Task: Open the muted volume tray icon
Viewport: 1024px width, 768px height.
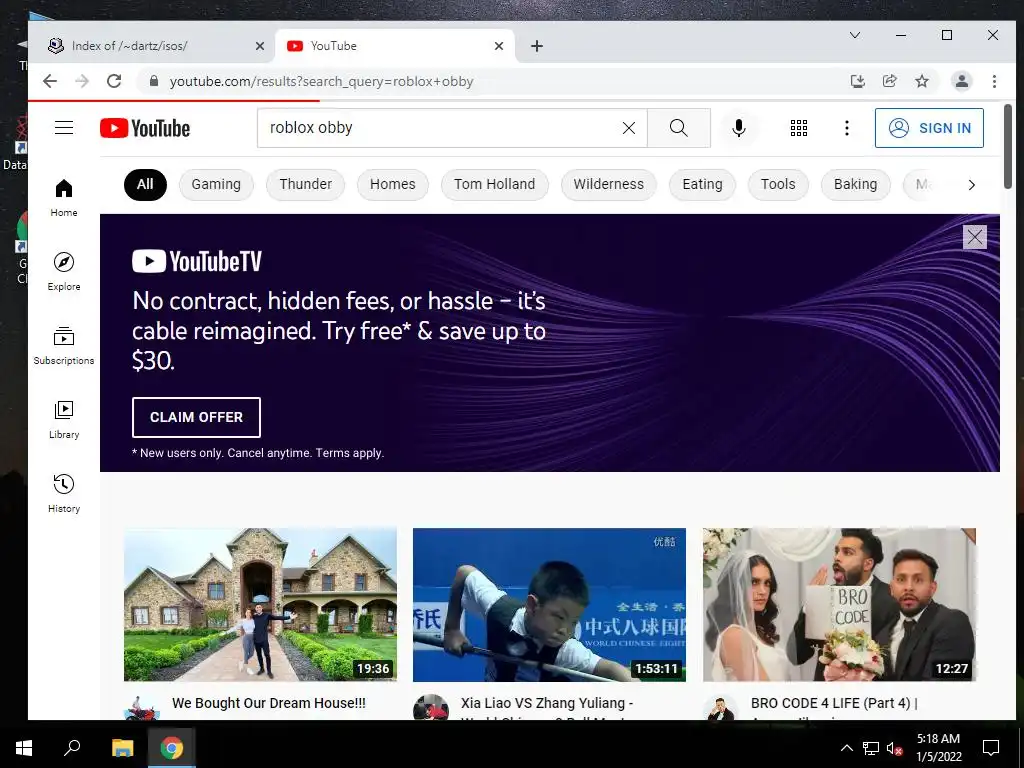Action: 894,748
